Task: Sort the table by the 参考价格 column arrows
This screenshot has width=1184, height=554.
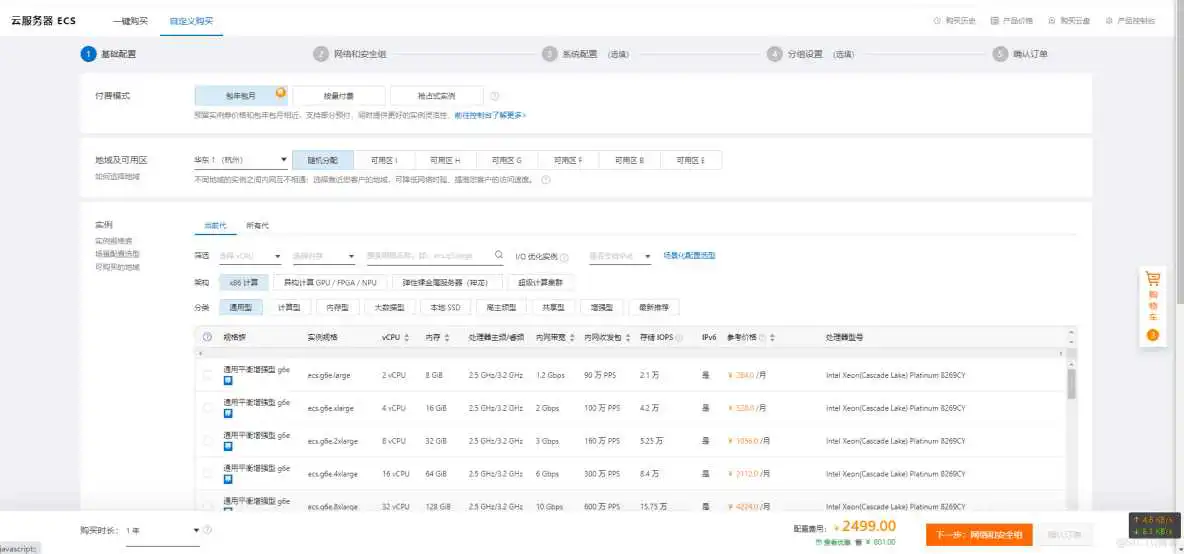Action: pyautogui.click(x=772, y=337)
